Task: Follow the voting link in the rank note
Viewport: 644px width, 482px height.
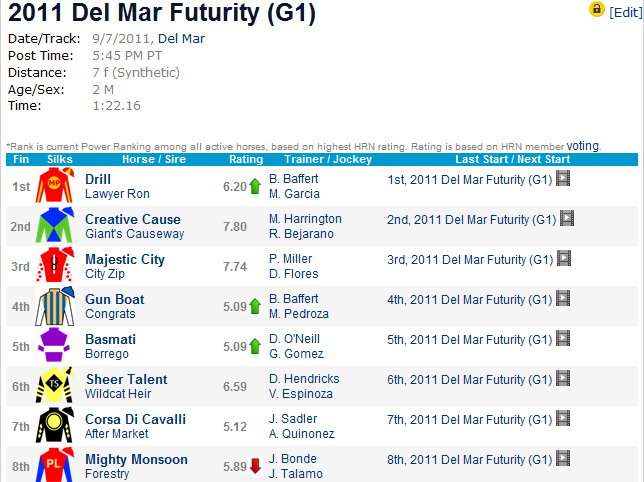Action: [x=582, y=146]
